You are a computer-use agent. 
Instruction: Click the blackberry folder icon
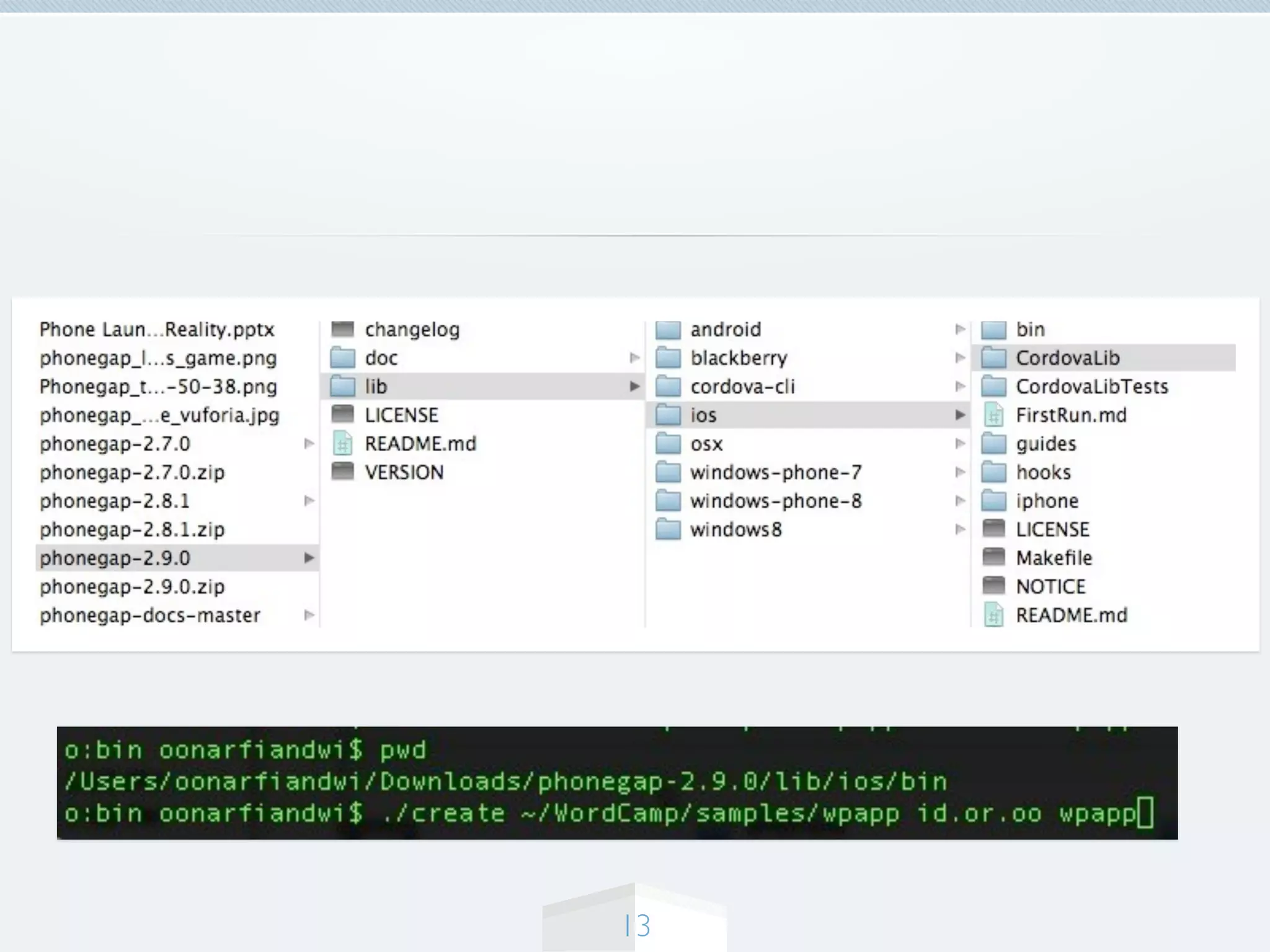(x=668, y=358)
